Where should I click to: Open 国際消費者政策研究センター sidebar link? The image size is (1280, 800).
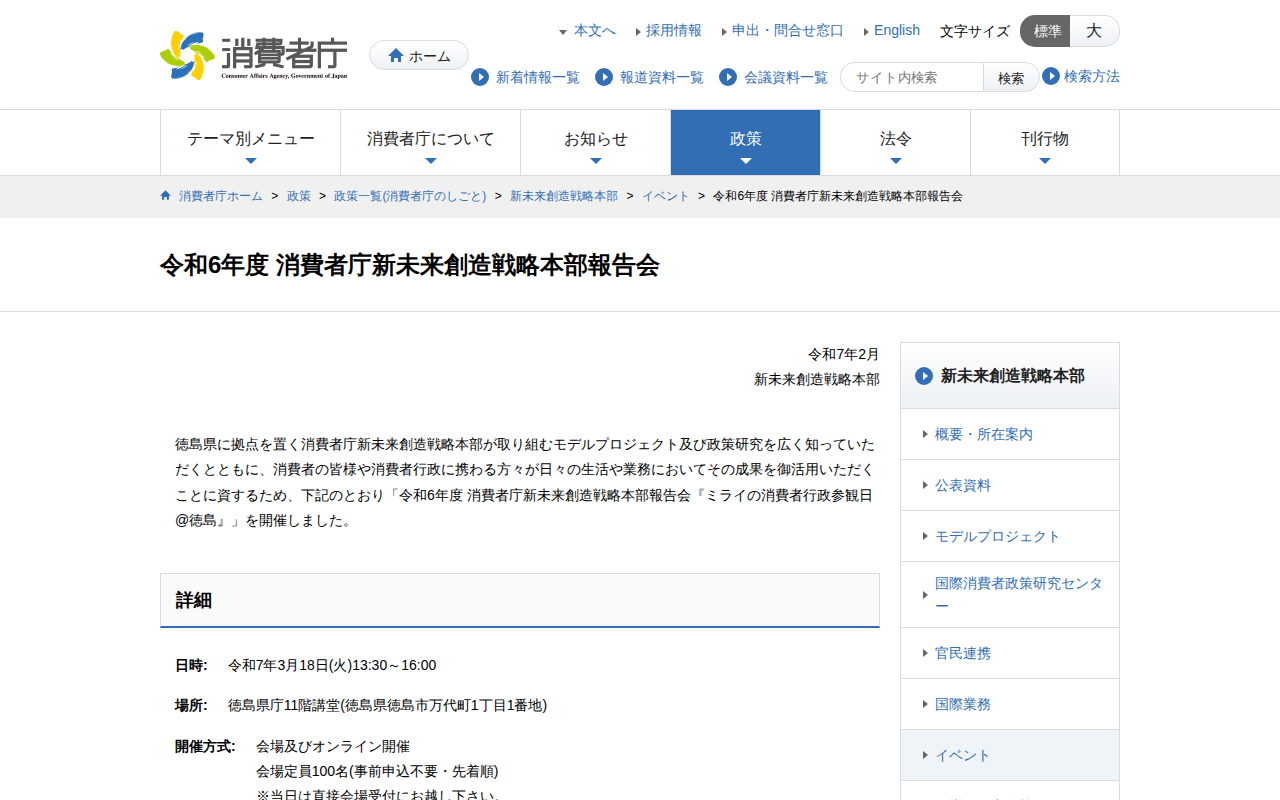1018,594
